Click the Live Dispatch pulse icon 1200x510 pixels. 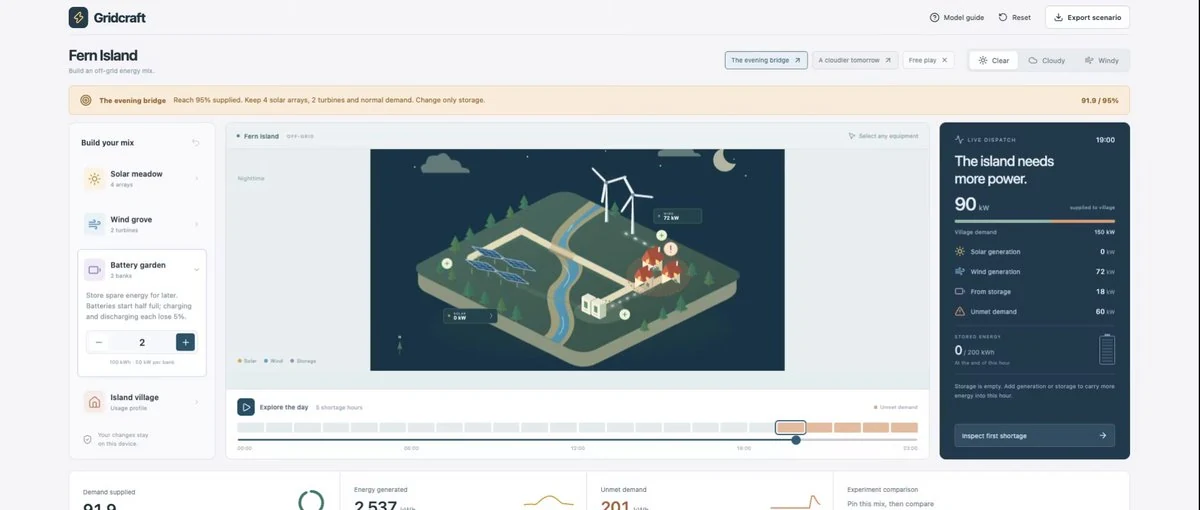point(959,140)
